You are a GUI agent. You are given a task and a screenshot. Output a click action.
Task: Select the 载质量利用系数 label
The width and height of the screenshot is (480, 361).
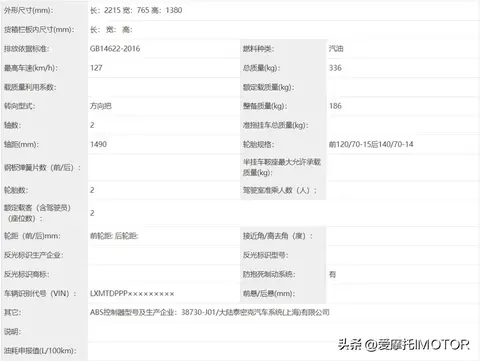(x=30, y=87)
